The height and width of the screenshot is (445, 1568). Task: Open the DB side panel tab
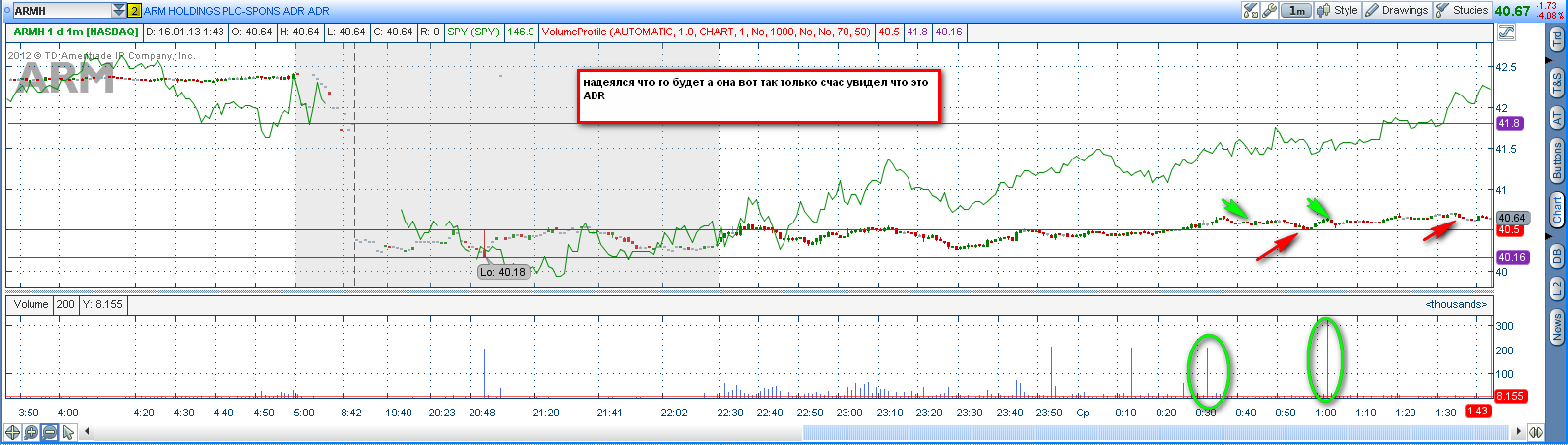tap(1557, 255)
